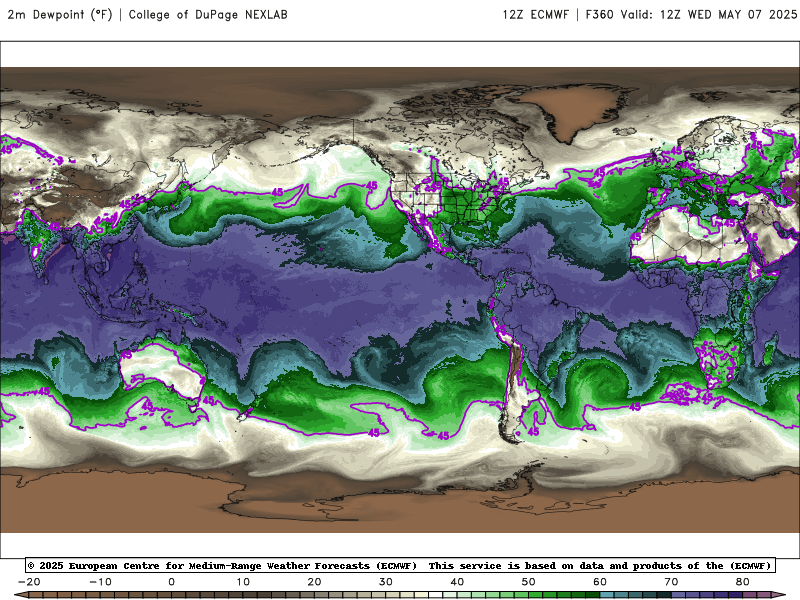Click India on the dewpoint map

click(x=38, y=245)
